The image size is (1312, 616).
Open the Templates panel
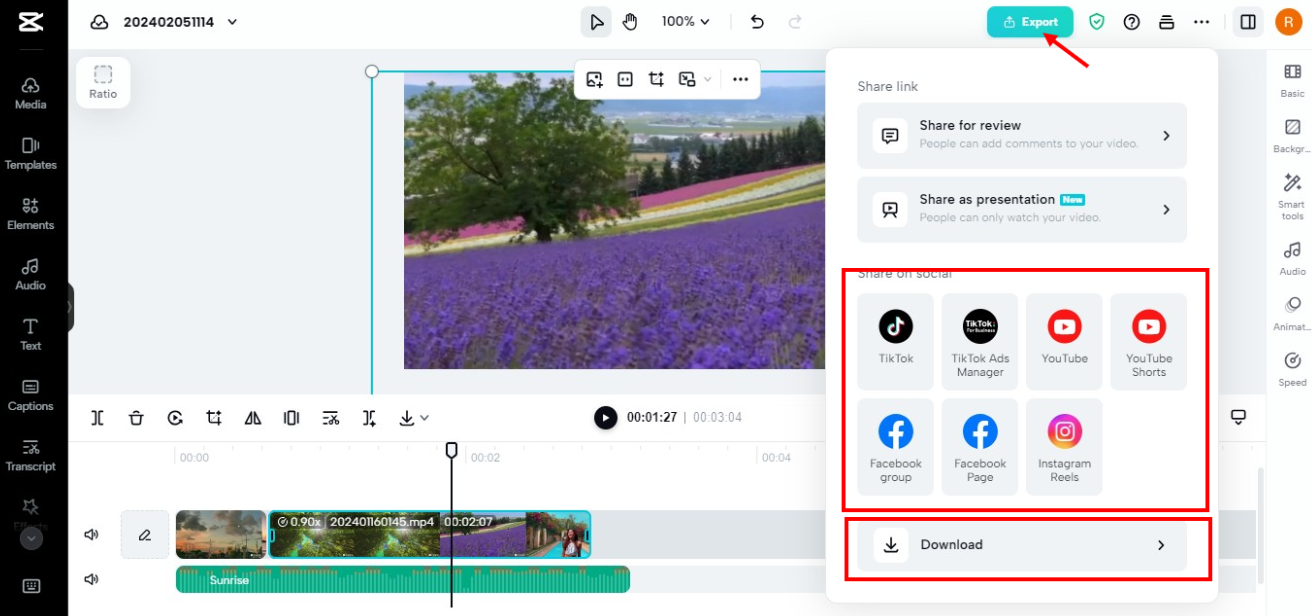(x=30, y=153)
